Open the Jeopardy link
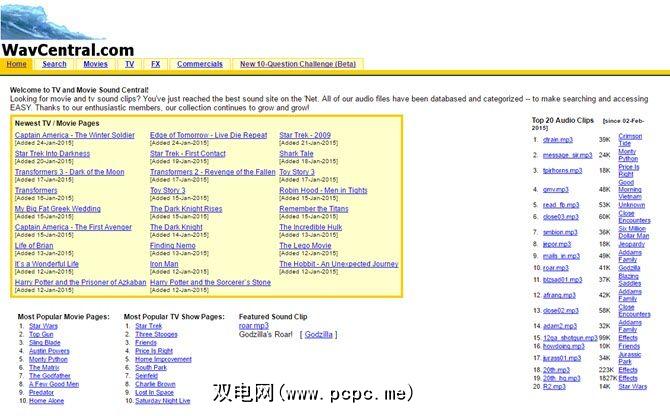The width and height of the screenshot is (670, 416). point(631,244)
